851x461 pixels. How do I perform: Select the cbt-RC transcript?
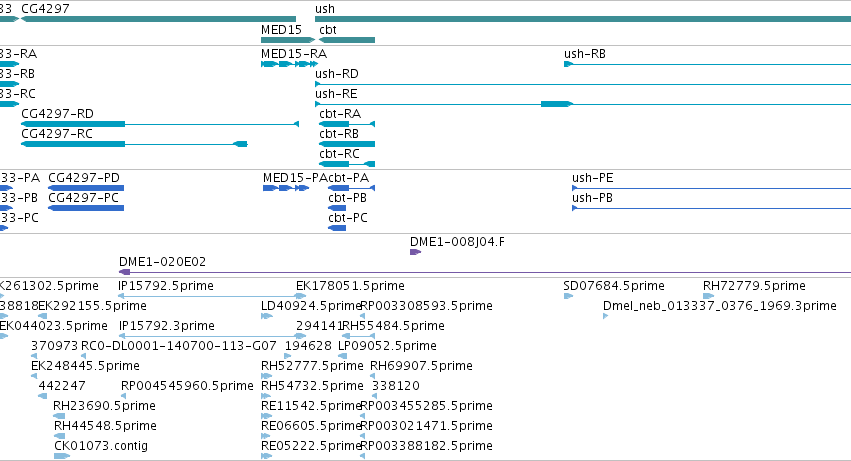[x=347, y=164]
